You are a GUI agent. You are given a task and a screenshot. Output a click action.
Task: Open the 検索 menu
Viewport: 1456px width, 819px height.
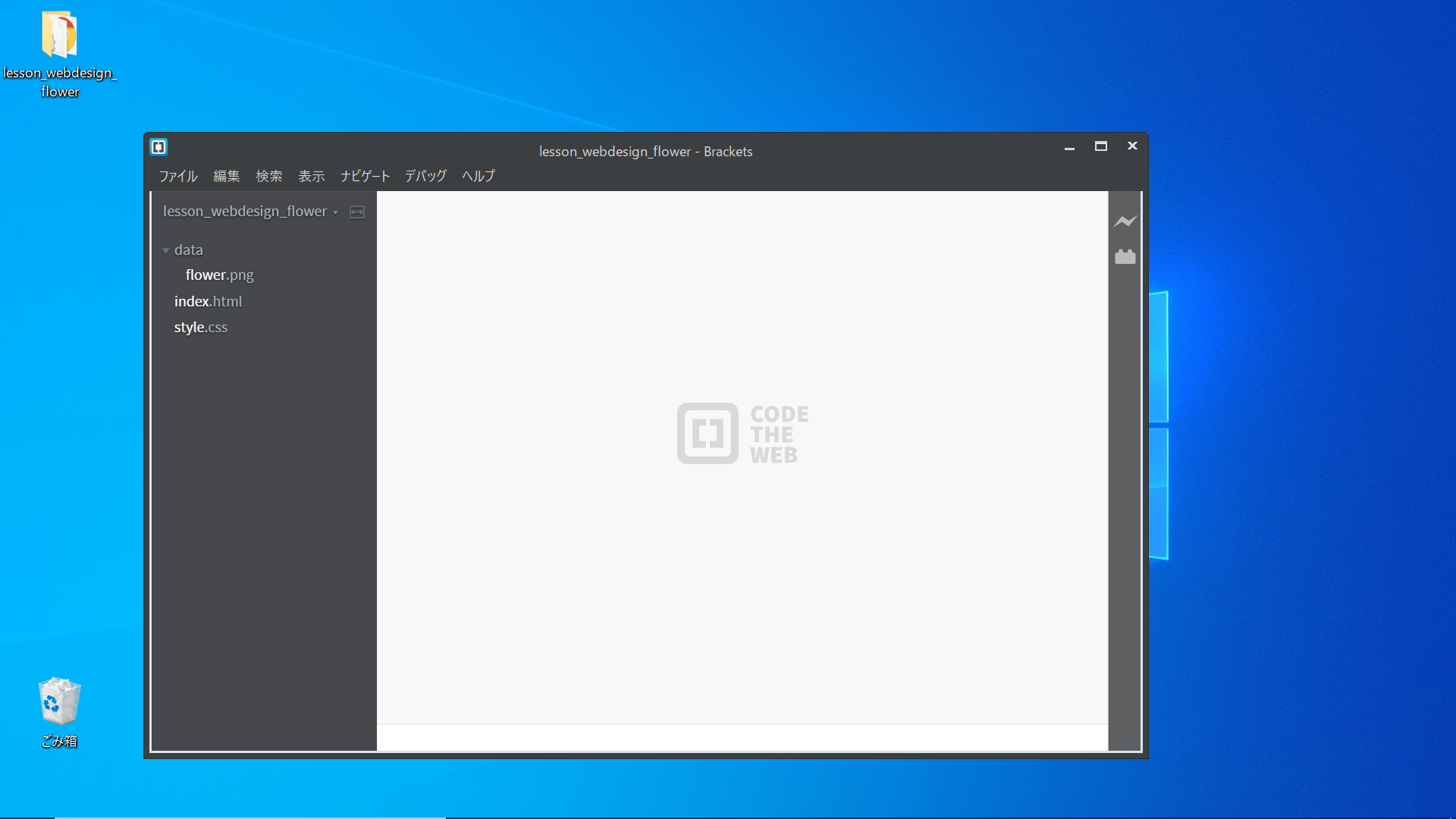269,176
